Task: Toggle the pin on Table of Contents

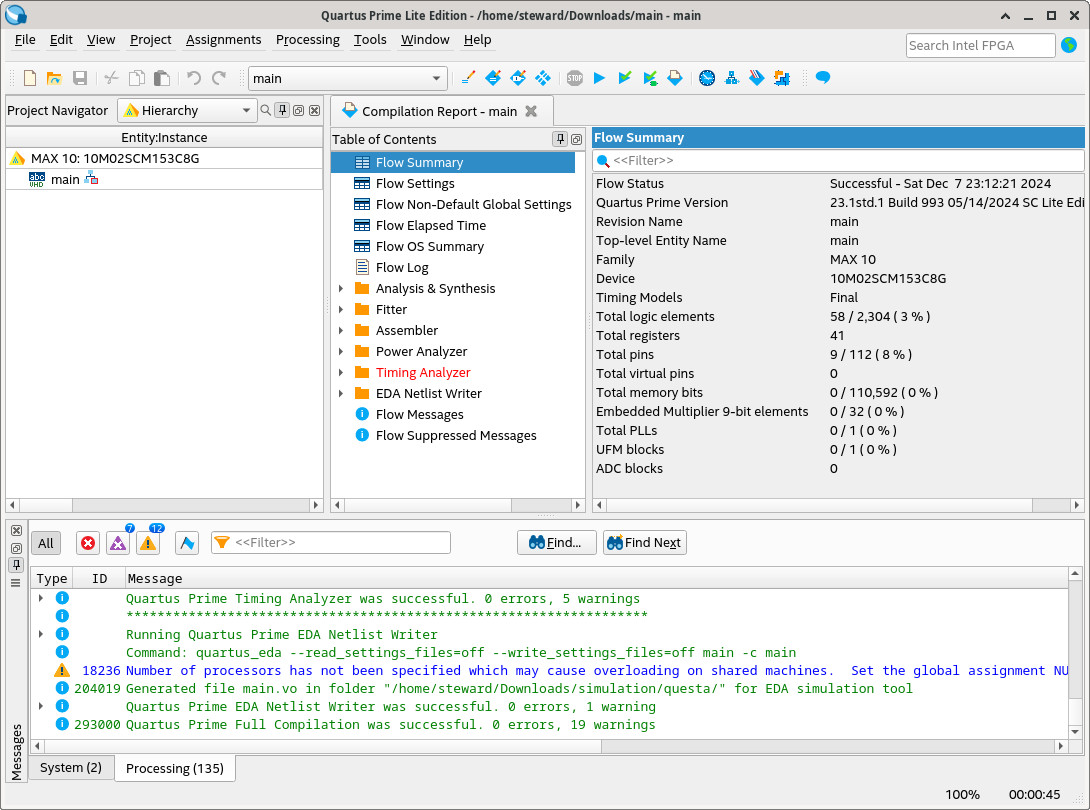Action: (x=560, y=139)
